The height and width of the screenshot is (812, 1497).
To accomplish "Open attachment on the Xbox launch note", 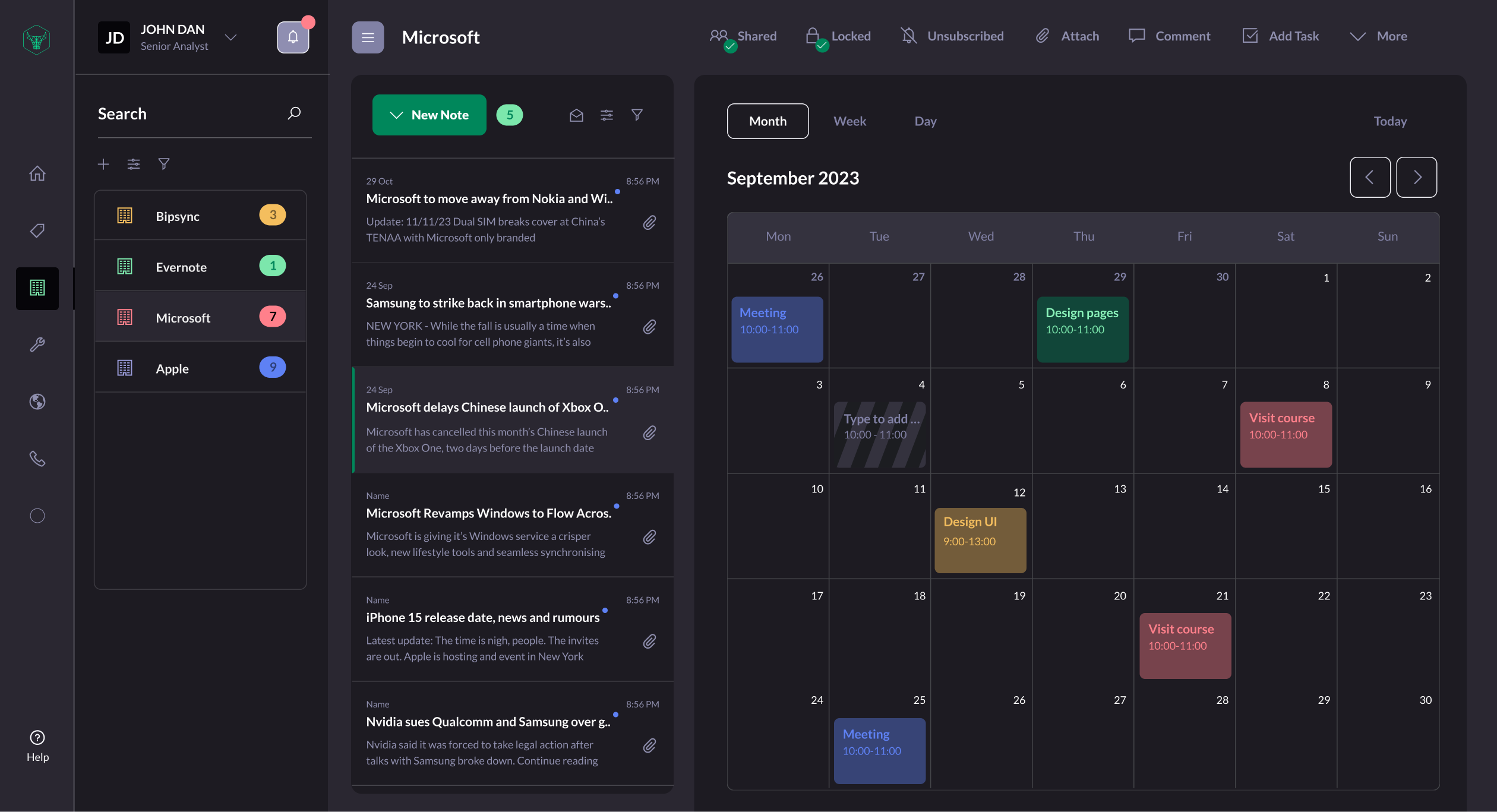I will click(649, 433).
